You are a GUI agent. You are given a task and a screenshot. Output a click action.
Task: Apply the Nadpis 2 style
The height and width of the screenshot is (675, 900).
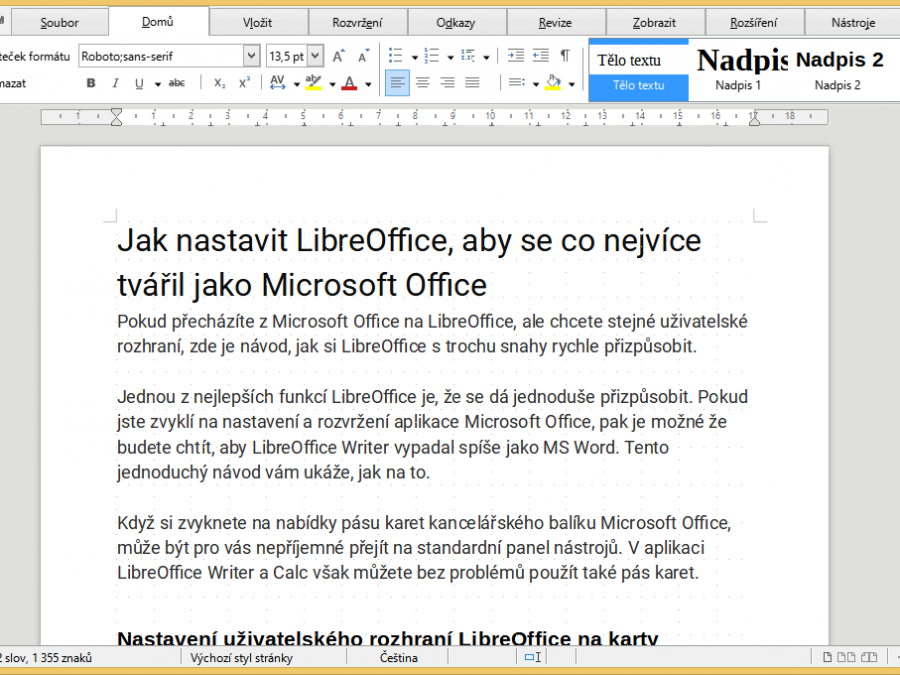point(838,70)
